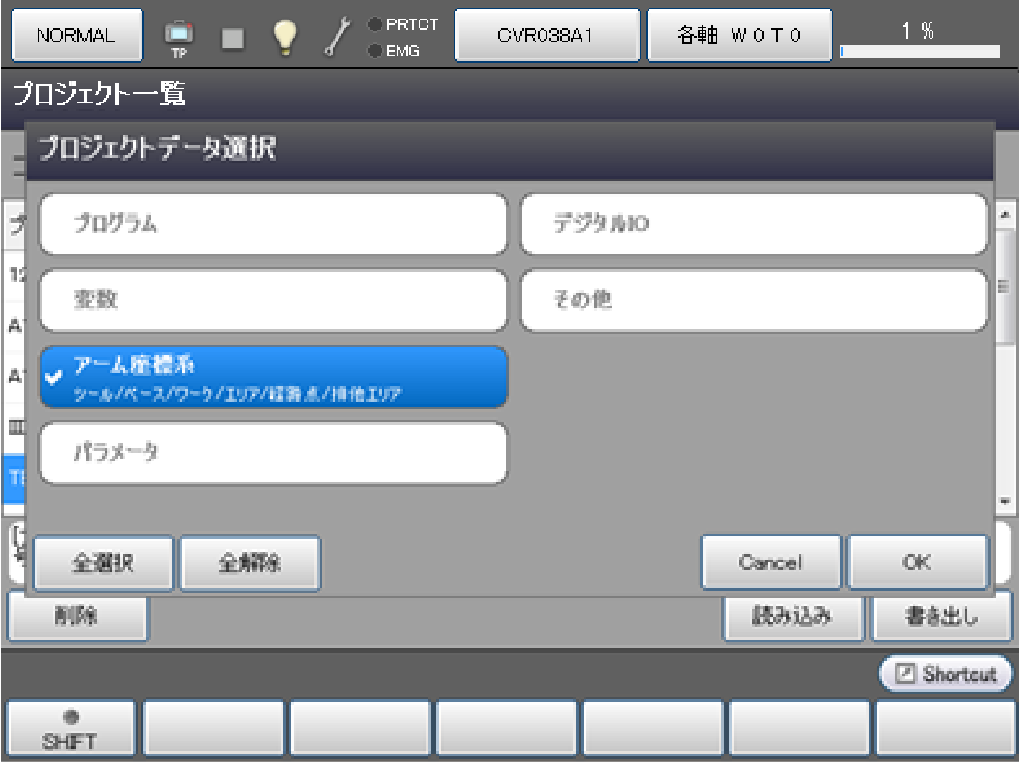
Task: Confirm selection with OK button
Action: click(x=917, y=563)
